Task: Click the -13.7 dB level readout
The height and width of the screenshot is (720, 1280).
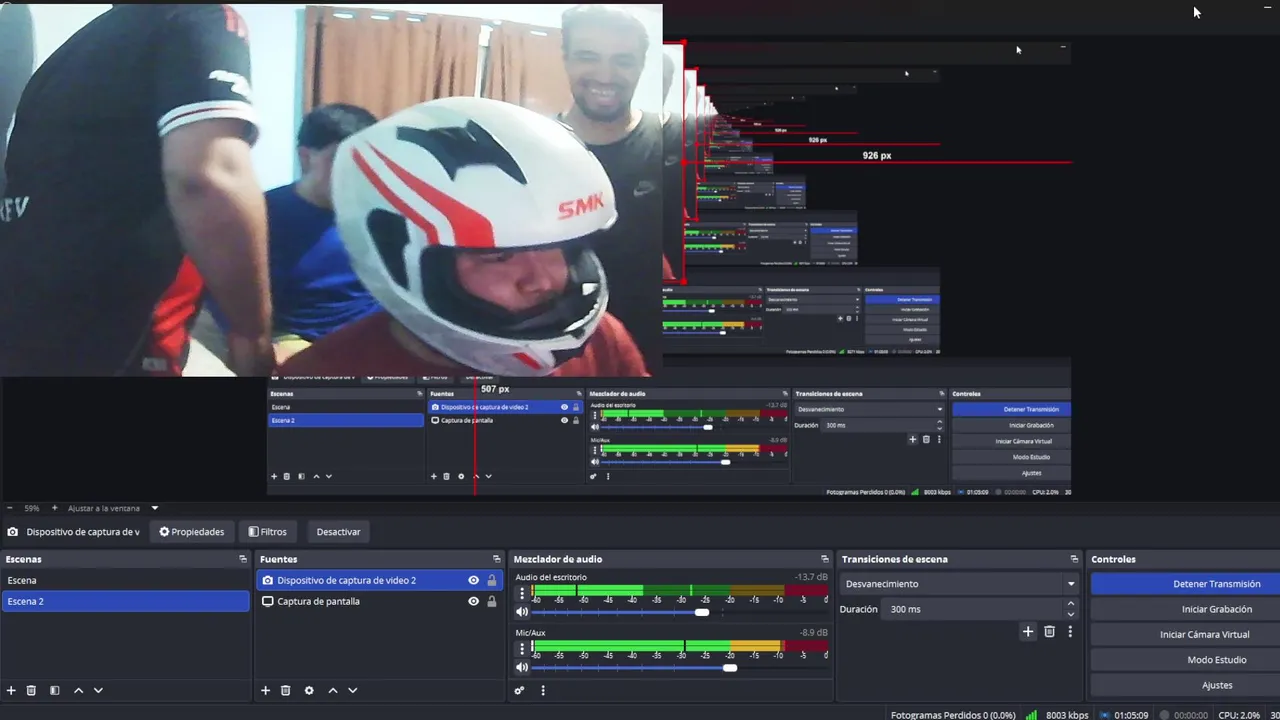Action: [811, 577]
